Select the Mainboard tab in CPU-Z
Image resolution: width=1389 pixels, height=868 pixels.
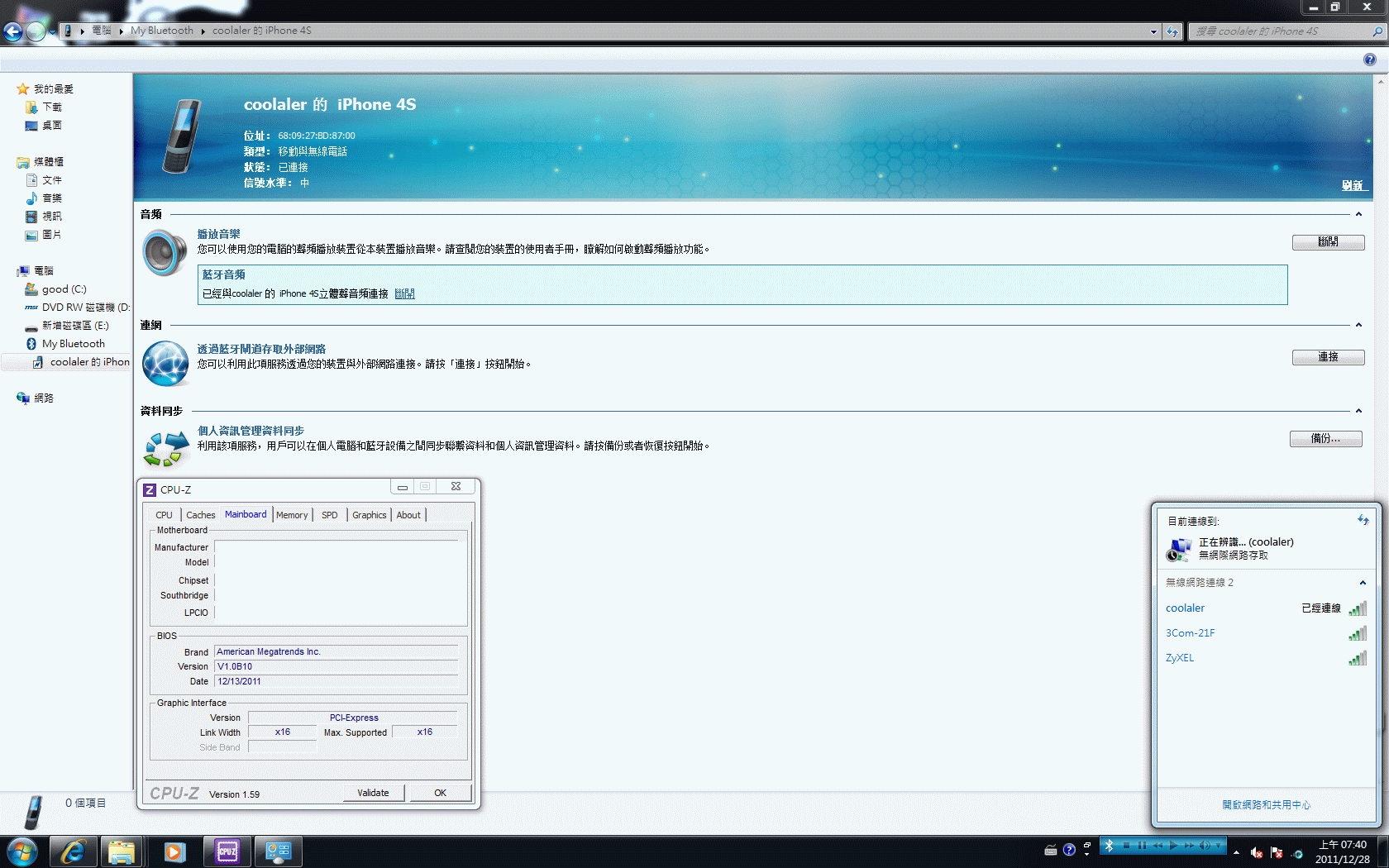246,514
